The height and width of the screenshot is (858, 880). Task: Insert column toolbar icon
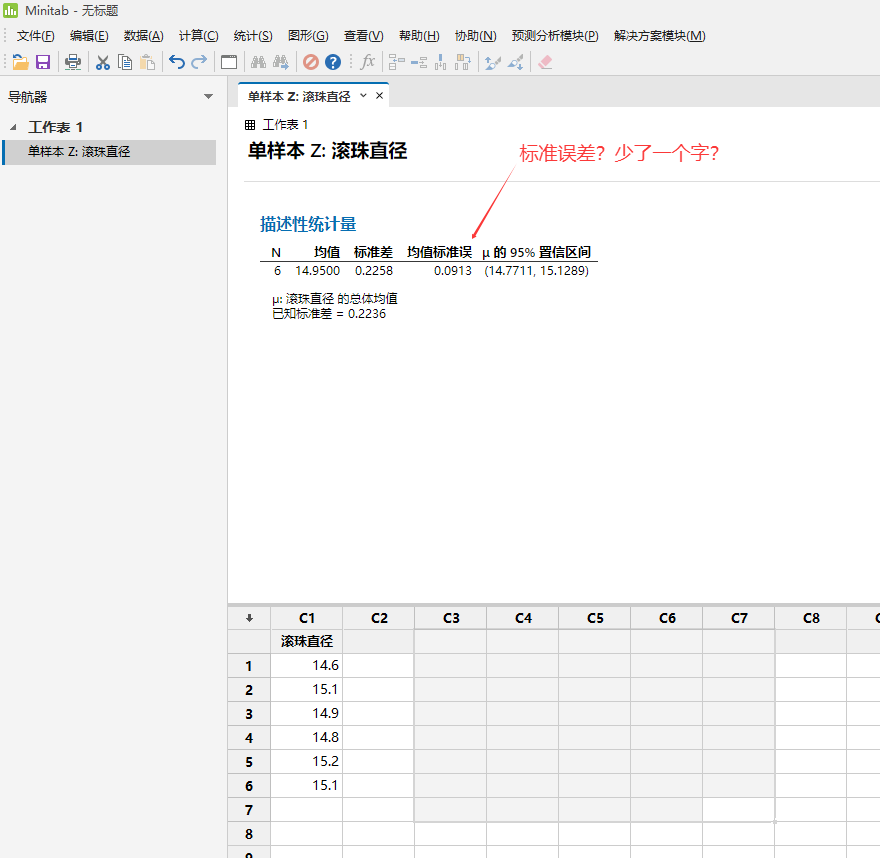point(441,62)
